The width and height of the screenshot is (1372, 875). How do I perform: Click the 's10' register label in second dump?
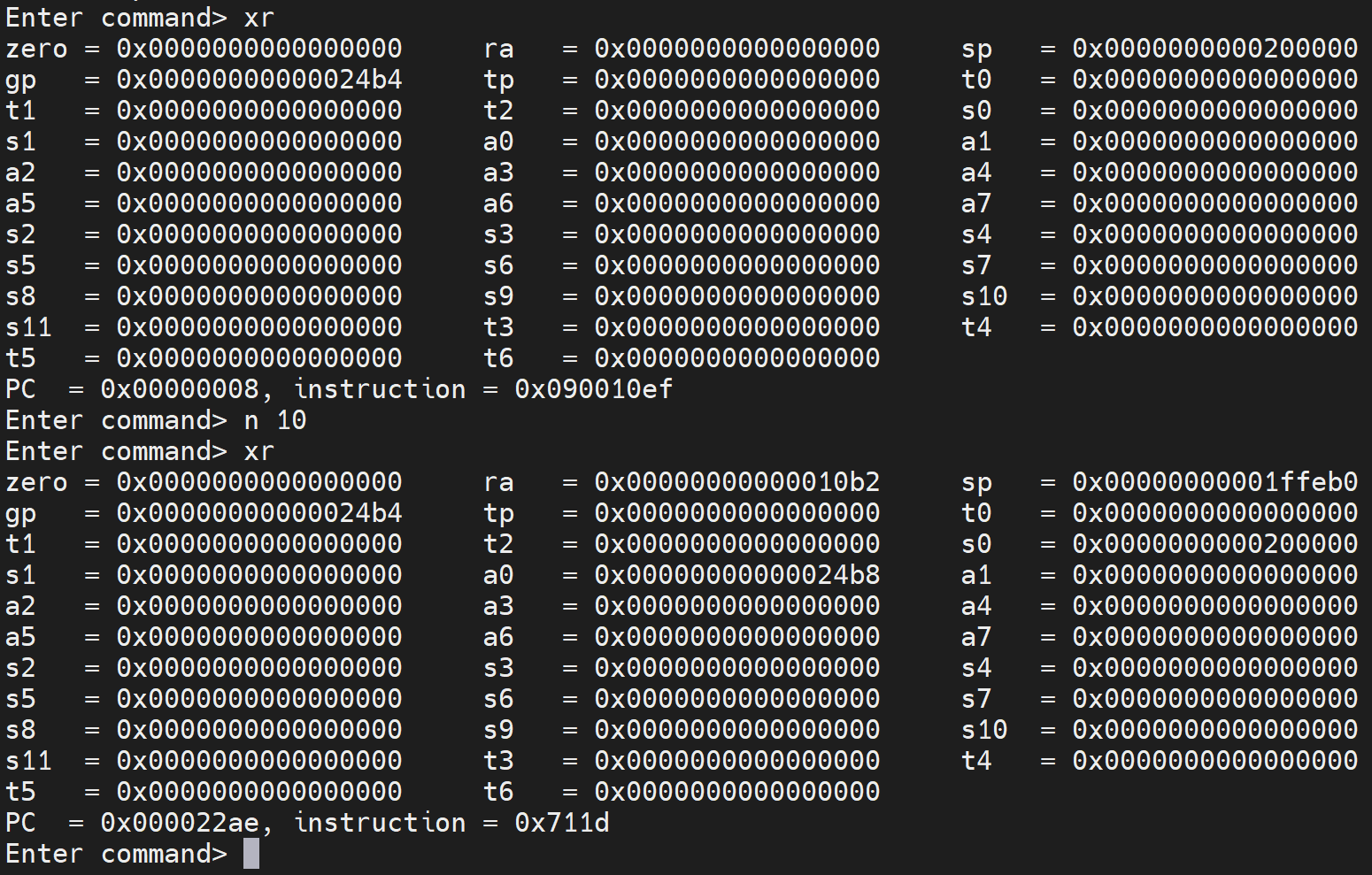tap(984, 730)
